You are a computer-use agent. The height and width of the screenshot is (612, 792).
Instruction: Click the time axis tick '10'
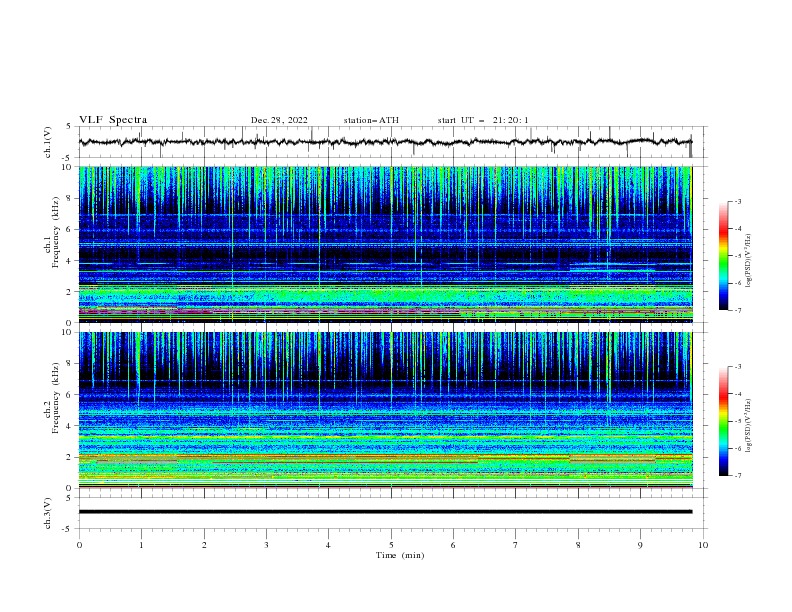pyautogui.click(x=703, y=545)
